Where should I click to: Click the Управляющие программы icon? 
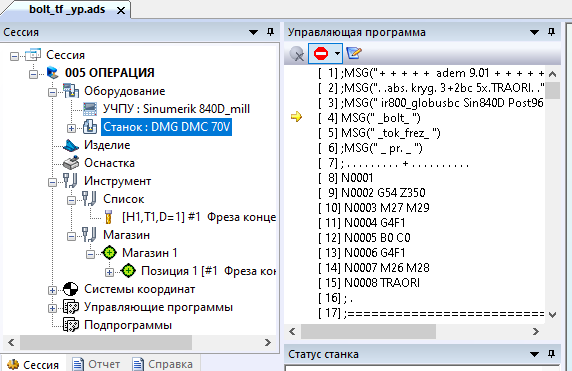coord(71,307)
